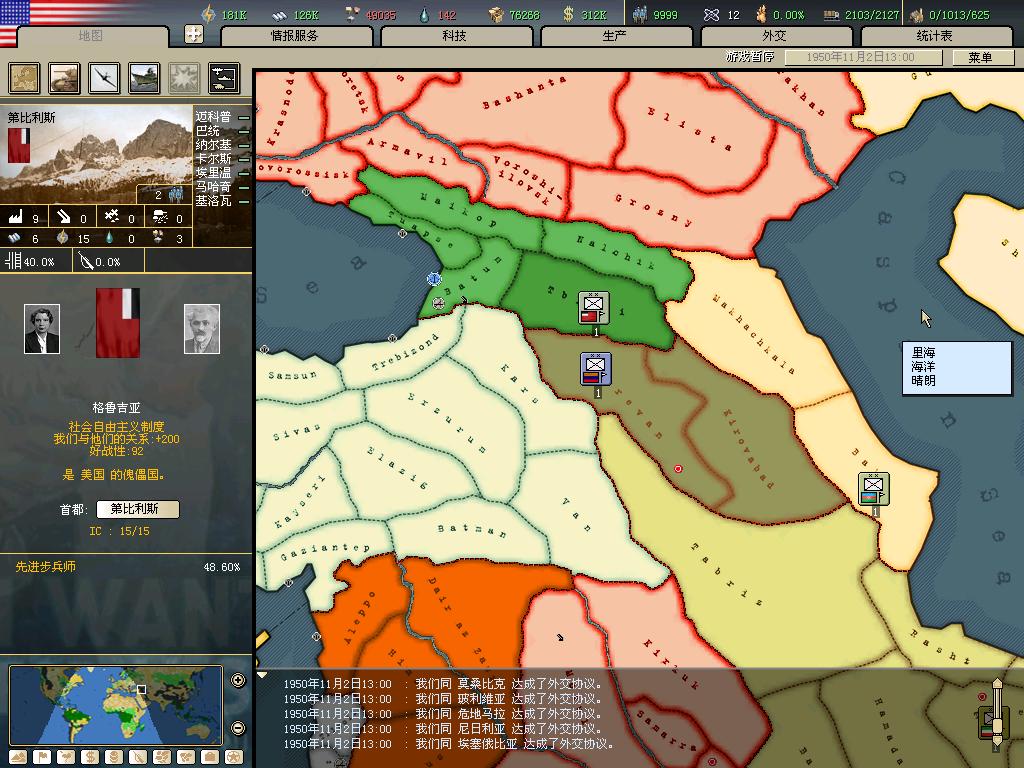Image resolution: width=1024 pixels, height=768 pixels.
Task: Select the army unit near Baku on the coast
Action: pos(873,489)
